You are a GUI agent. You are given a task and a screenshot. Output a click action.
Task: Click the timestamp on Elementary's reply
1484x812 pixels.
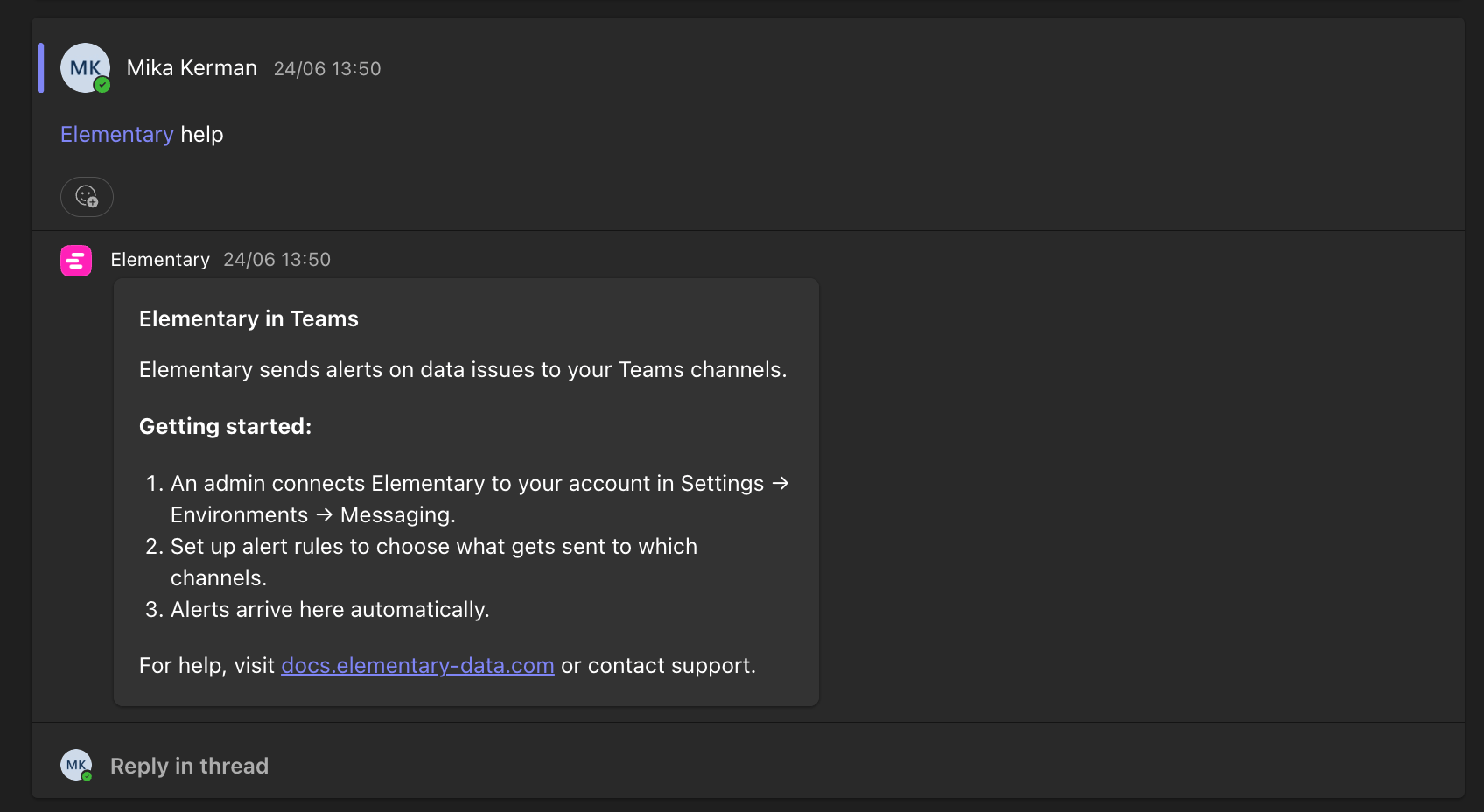pos(276,260)
